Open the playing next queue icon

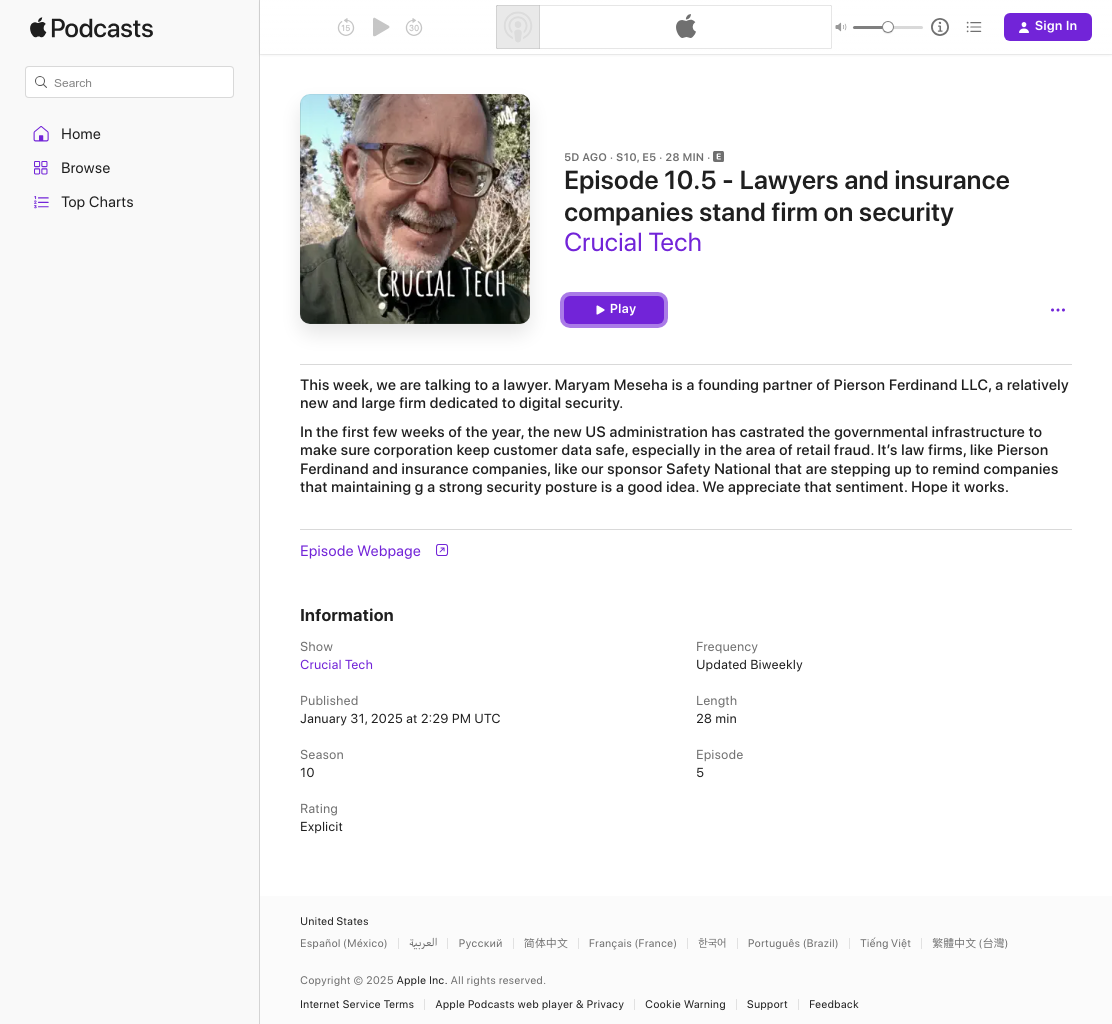[x=974, y=27]
